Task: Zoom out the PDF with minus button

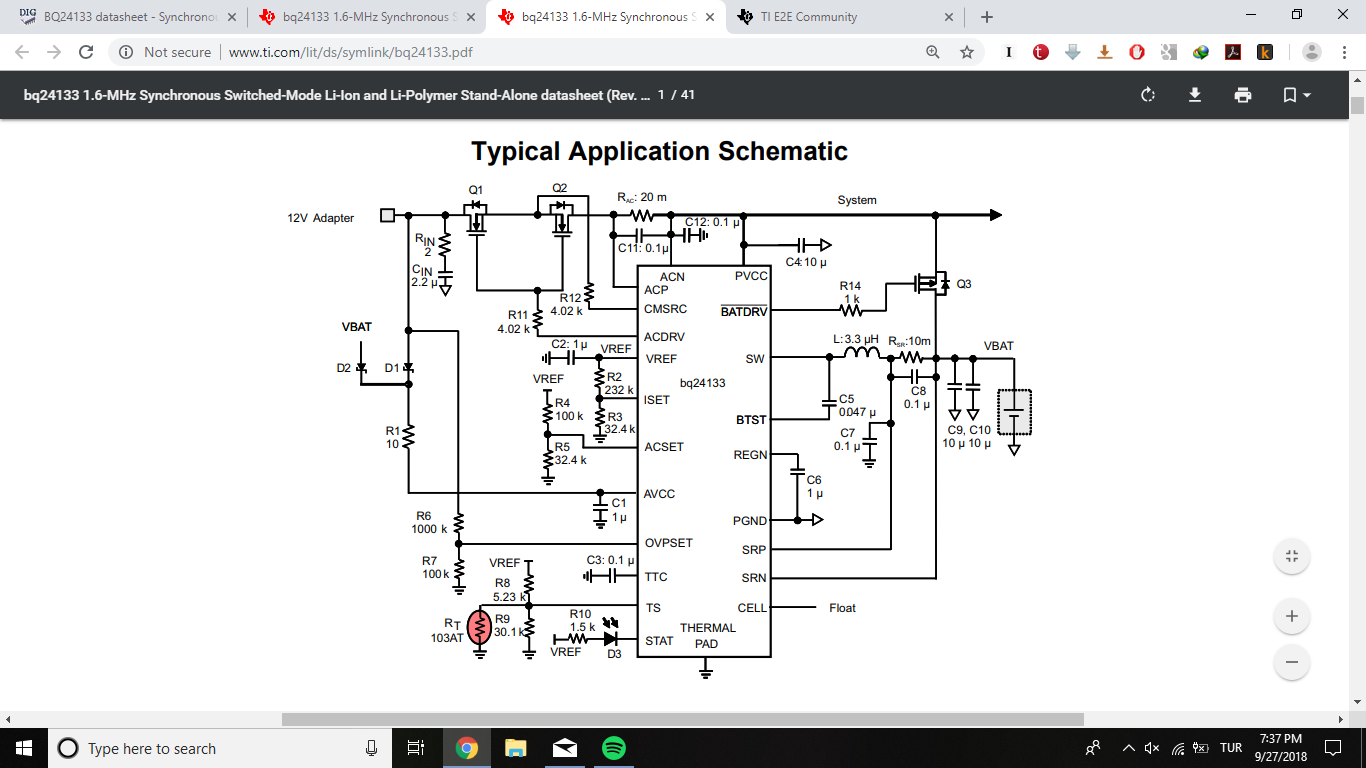Action: pos(1292,662)
